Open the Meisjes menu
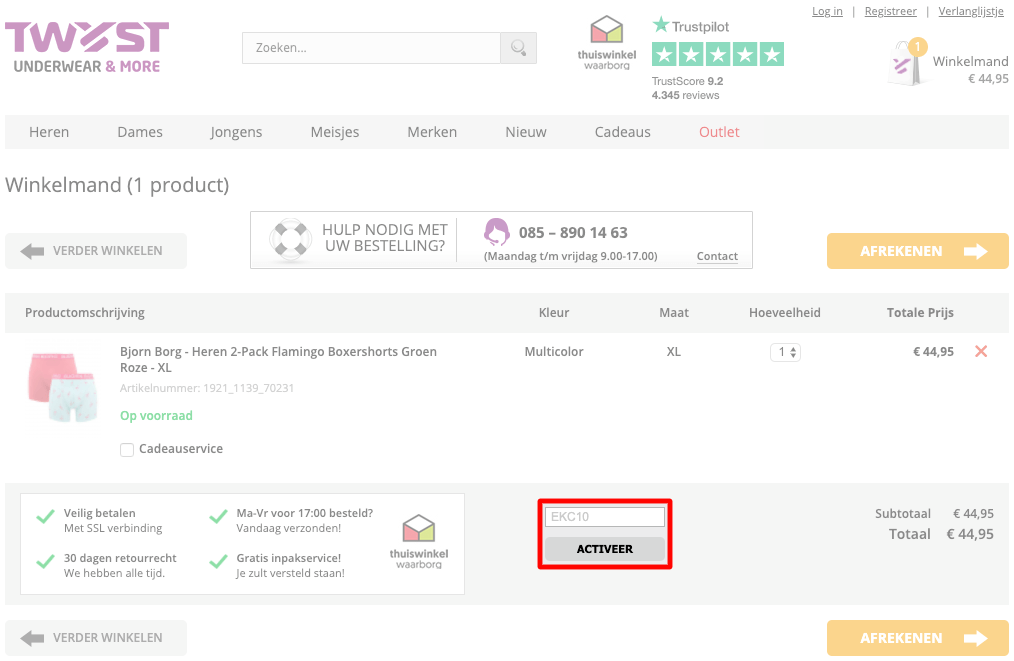Viewport: 1014px width, 661px height. (334, 132)
